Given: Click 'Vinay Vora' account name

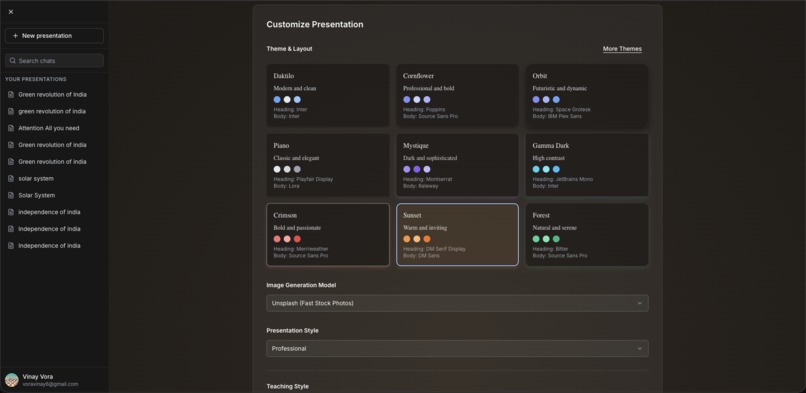Looking at the screenshot, I should click(38, 377).
